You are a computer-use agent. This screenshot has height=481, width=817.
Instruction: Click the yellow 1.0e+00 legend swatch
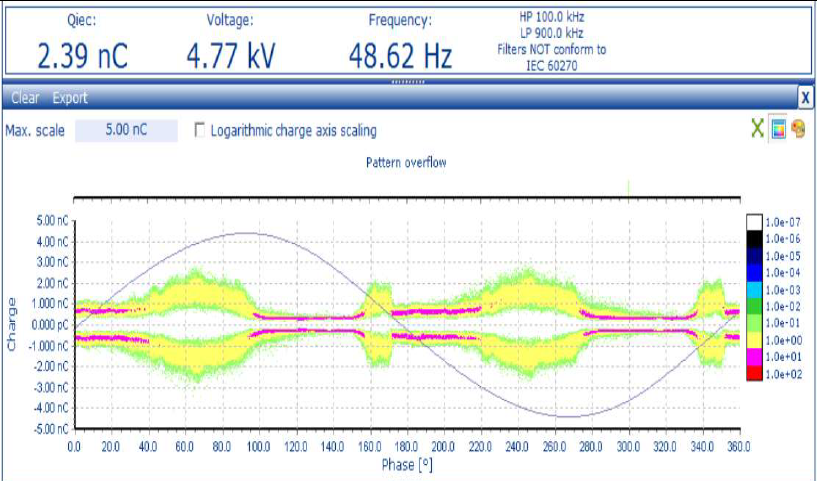(x=755, y=340)
